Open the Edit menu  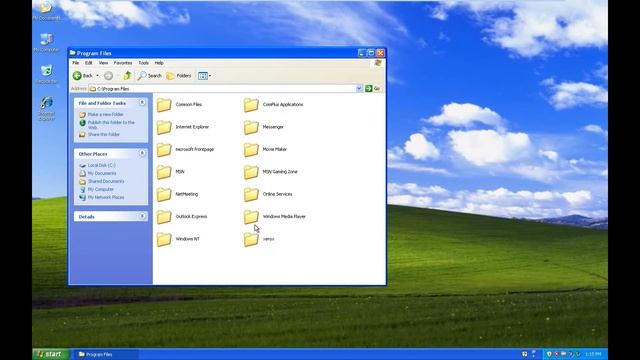click(89, 63)
